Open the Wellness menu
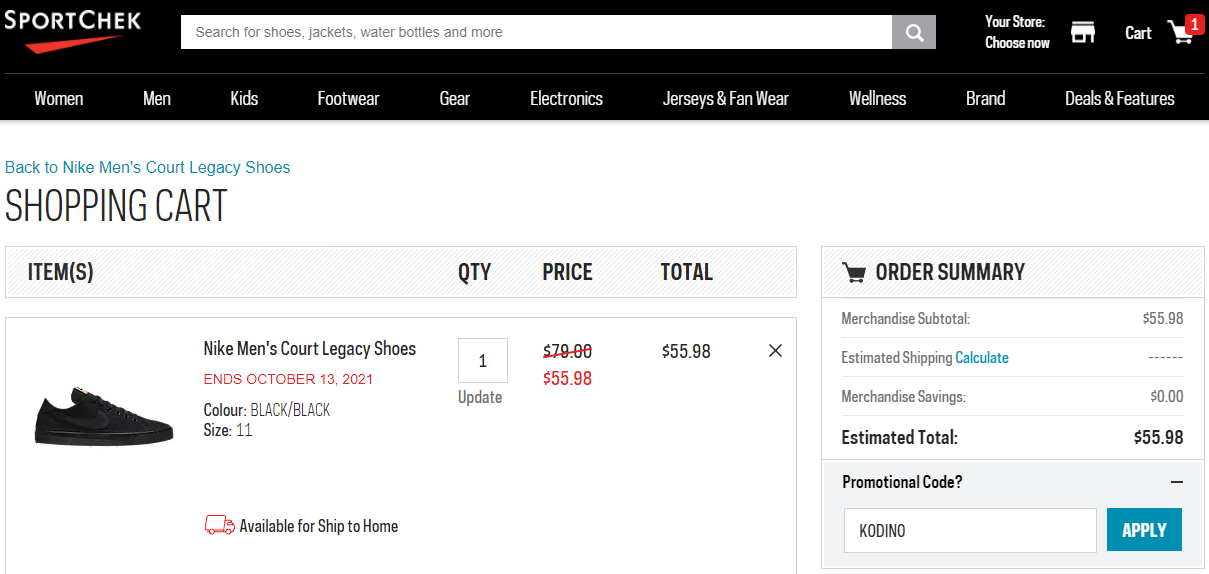The height and width of the screenshot is (574, 1209). coord(878,98)
